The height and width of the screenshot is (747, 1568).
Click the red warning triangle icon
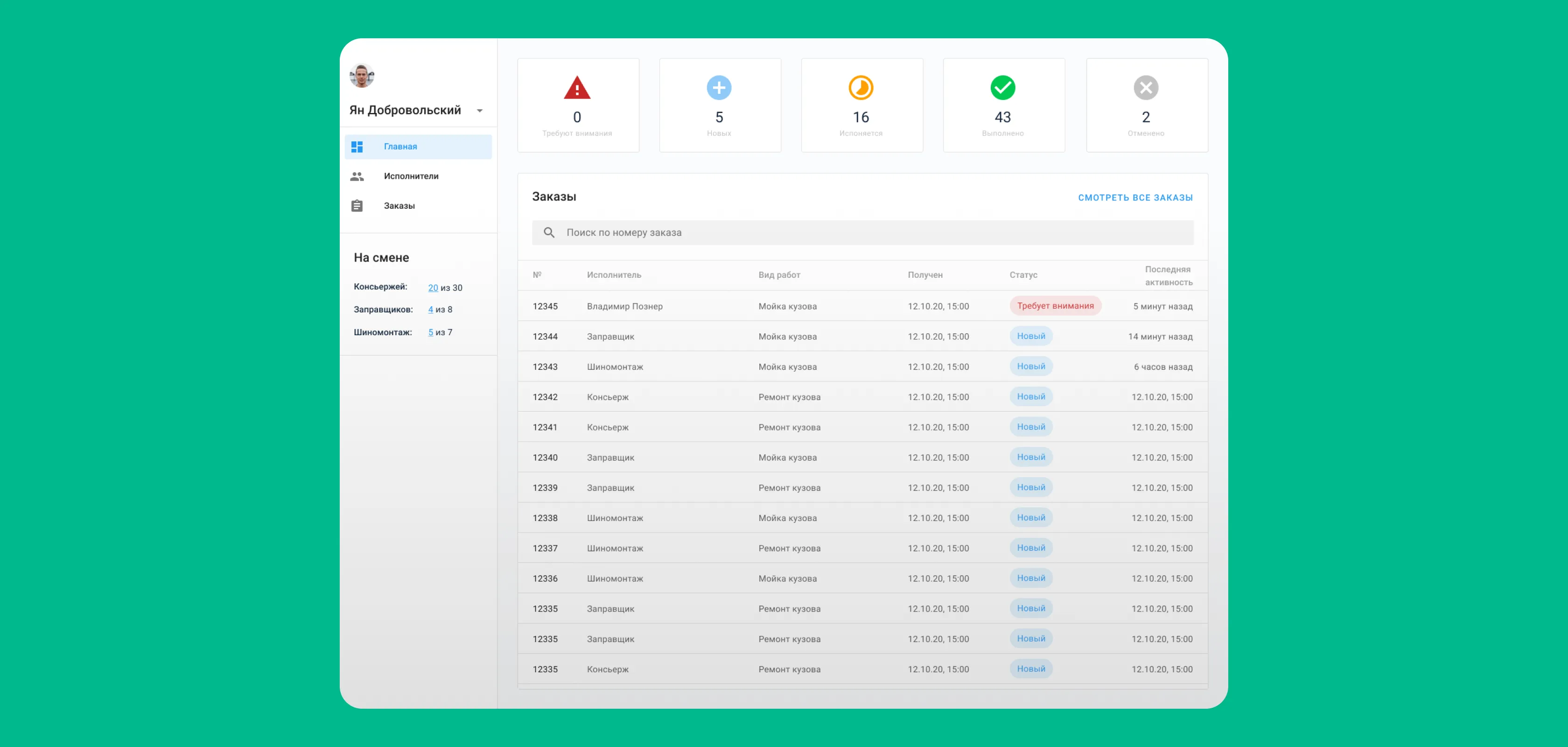[576, 88]
